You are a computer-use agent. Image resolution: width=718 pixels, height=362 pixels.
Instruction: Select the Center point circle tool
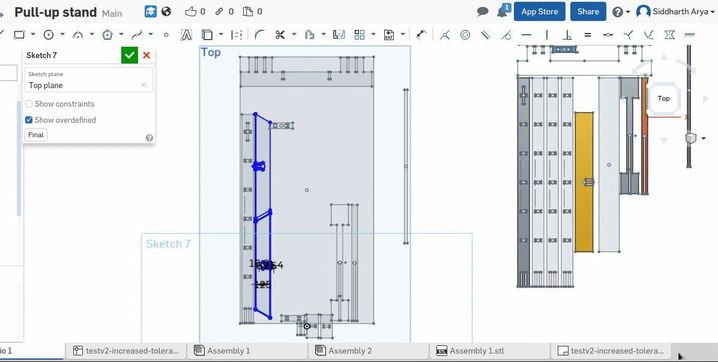click(x=49, y=35)
